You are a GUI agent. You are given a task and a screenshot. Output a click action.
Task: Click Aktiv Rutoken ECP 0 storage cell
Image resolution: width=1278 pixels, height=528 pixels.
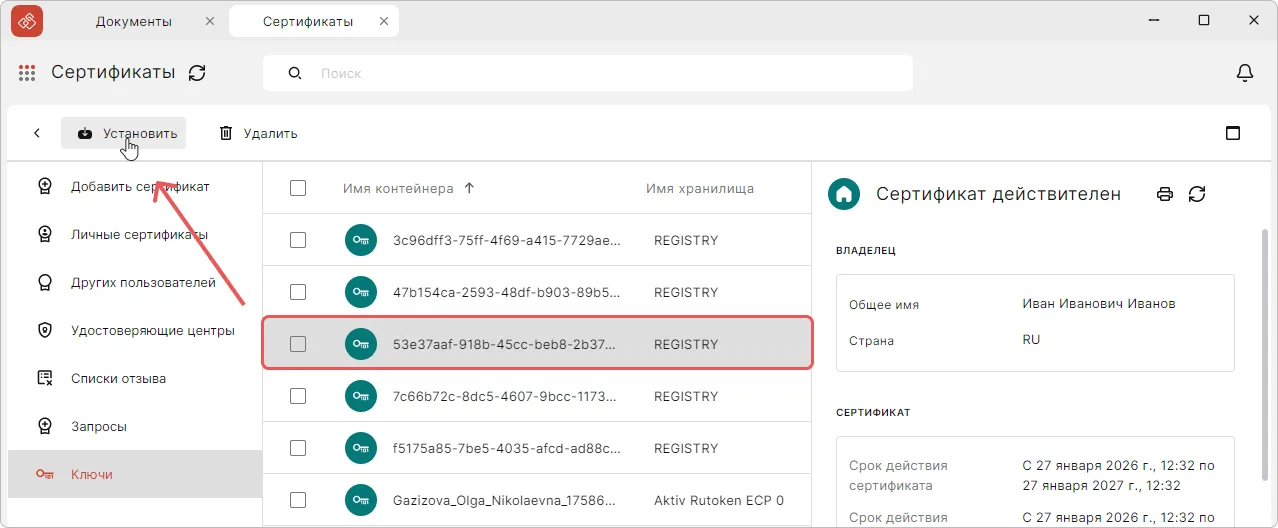pos(719,500)
